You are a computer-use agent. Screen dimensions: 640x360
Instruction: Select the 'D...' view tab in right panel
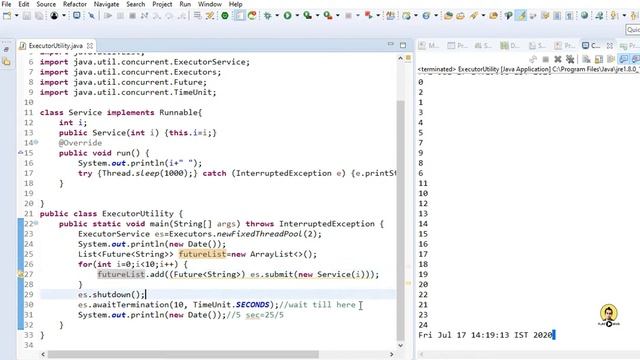(x=510, y=46)
